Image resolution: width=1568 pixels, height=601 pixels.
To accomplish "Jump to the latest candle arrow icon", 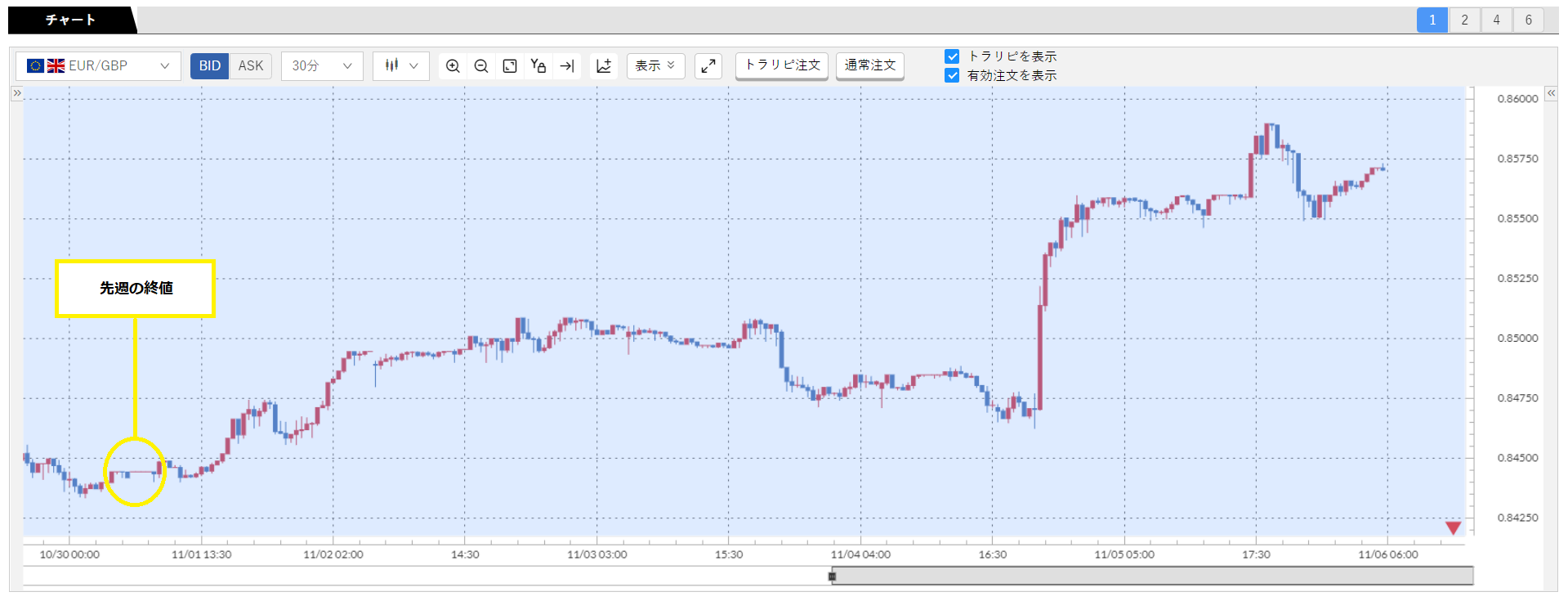I will [566, 66].
